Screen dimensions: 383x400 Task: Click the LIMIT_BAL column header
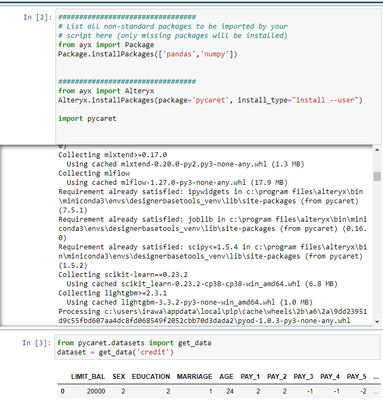pyautogui.click(x=88, y=377)
